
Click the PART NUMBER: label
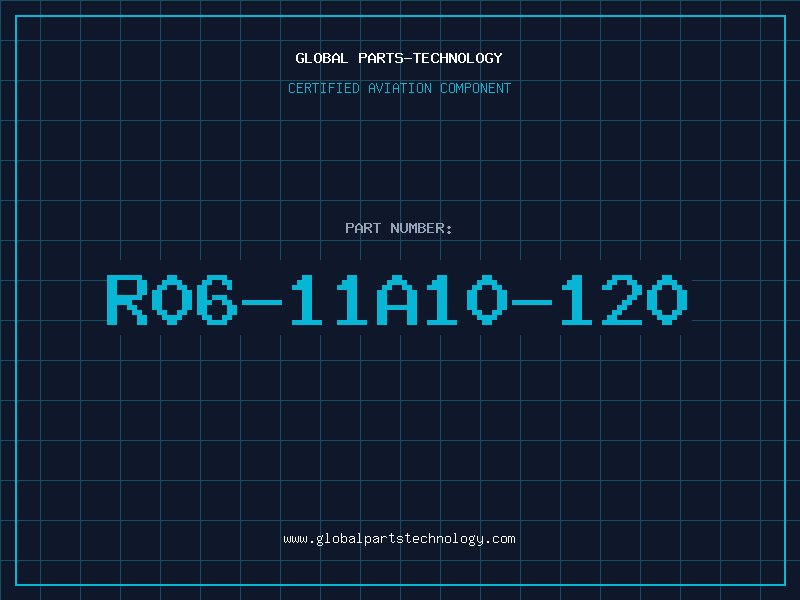pos(399,228)
